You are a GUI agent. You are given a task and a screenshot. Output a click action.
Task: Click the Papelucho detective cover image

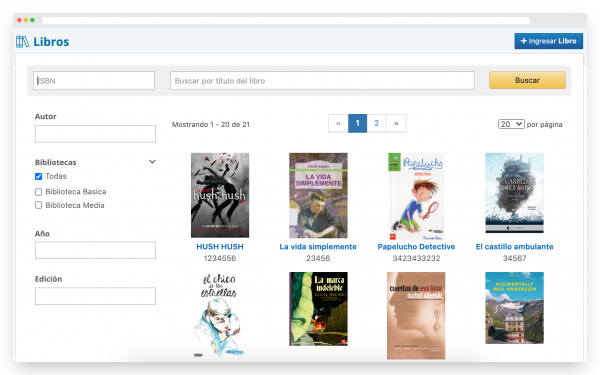point(416,196)
